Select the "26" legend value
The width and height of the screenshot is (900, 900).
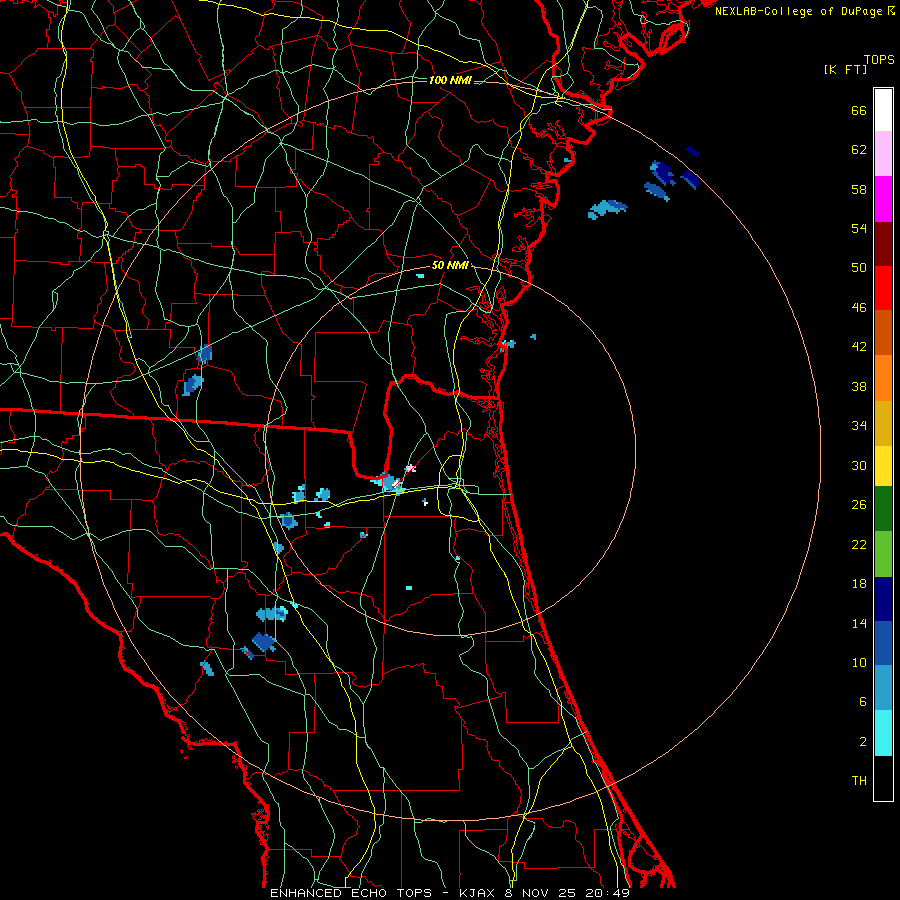(859, 505)
